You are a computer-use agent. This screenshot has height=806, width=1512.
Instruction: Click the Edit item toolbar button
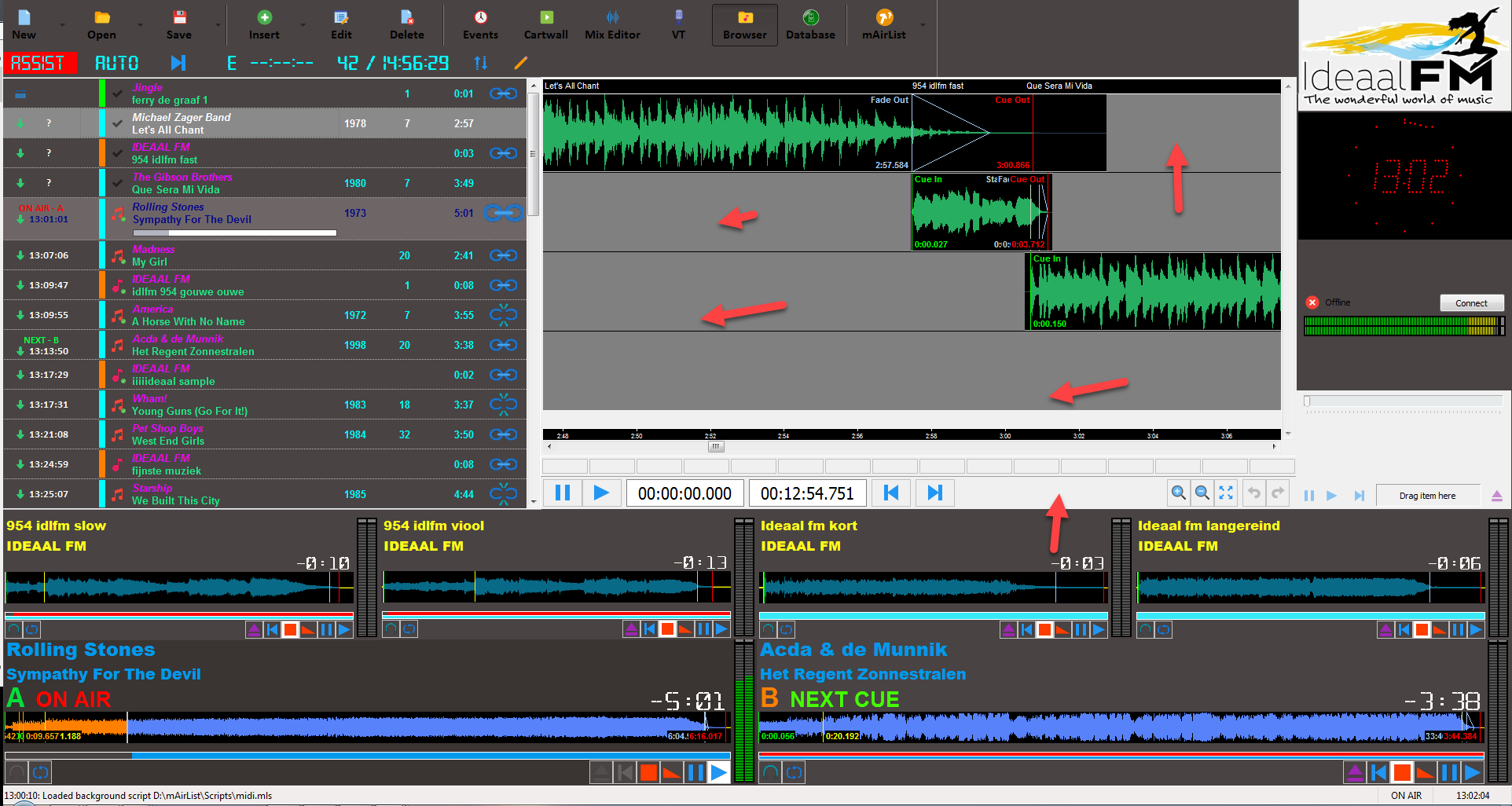pos(341,24)
